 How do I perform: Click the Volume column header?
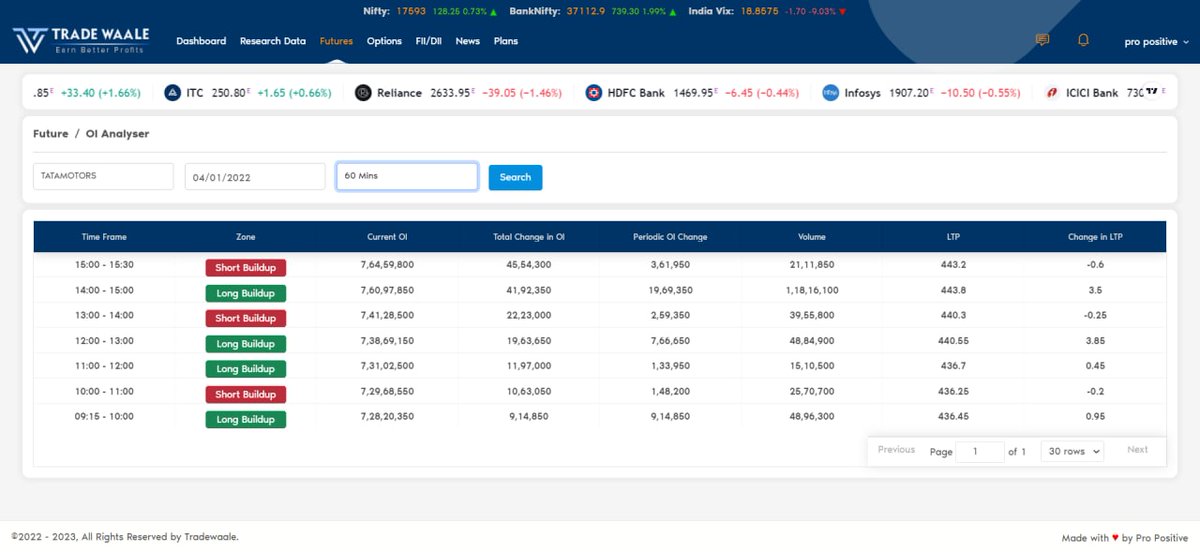tap(812, 237)
